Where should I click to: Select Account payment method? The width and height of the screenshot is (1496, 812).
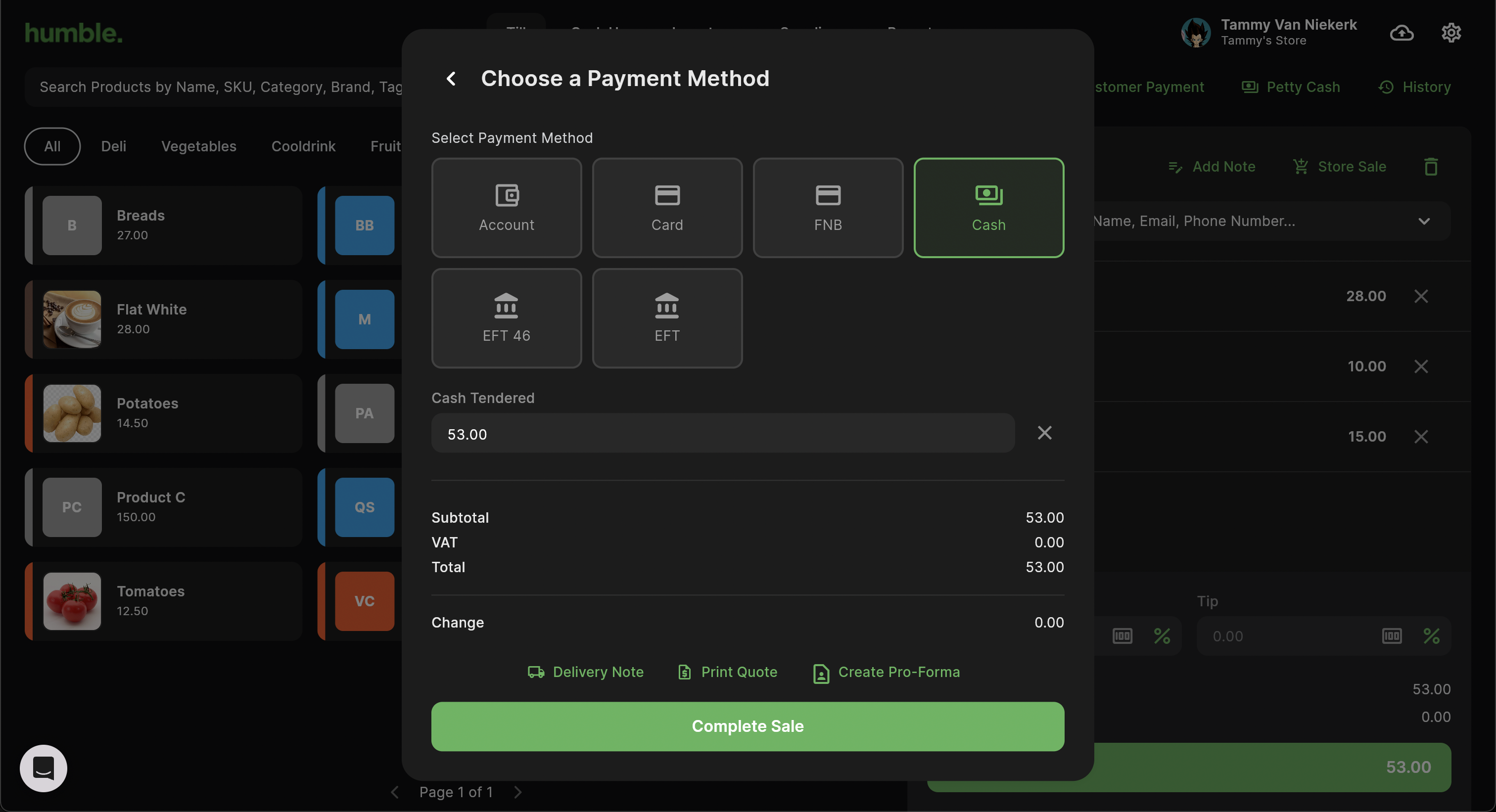pos(507,208)
